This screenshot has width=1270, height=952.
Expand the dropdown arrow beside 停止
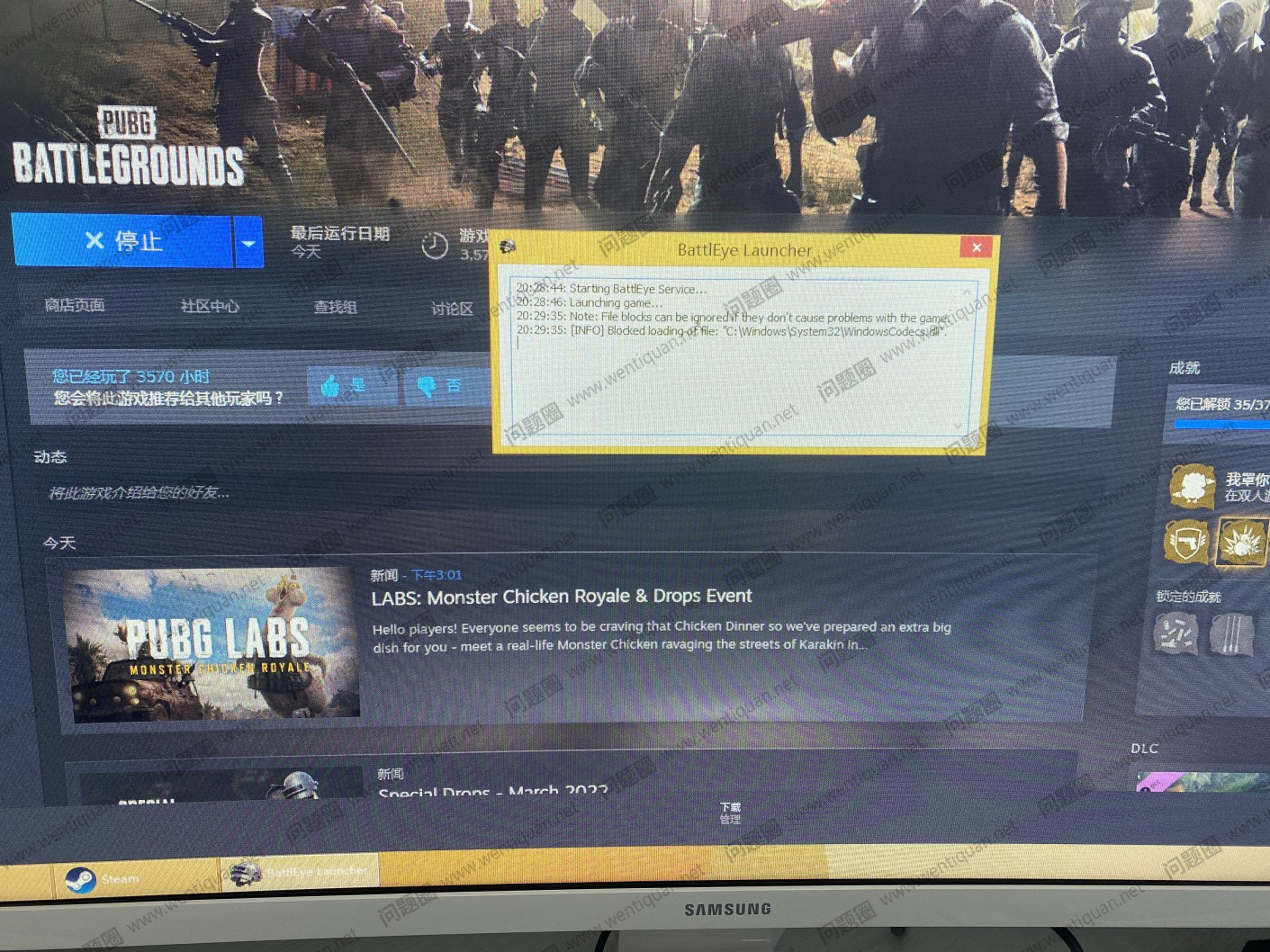[248, 243]
